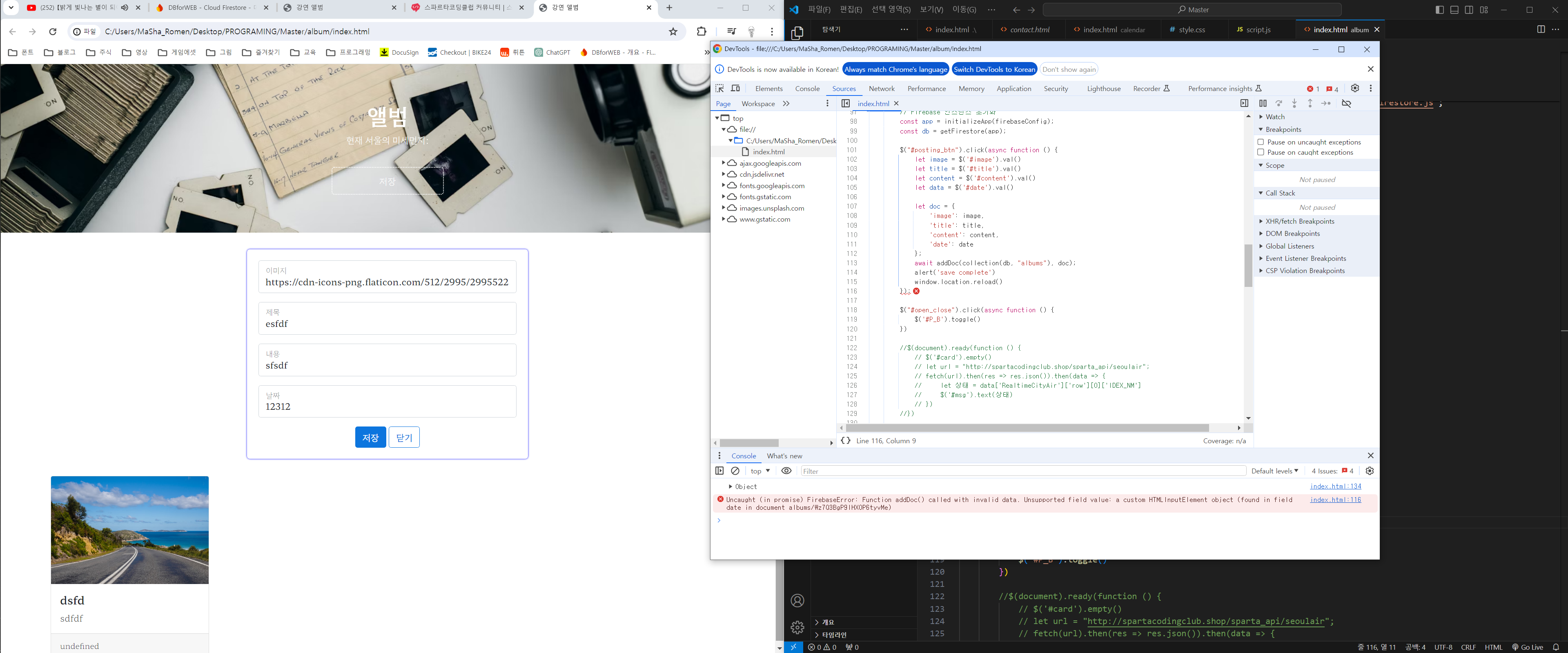1568x653 pixels.
Task: Click the debugger step over button
Action: click(x=1279, y=103)
